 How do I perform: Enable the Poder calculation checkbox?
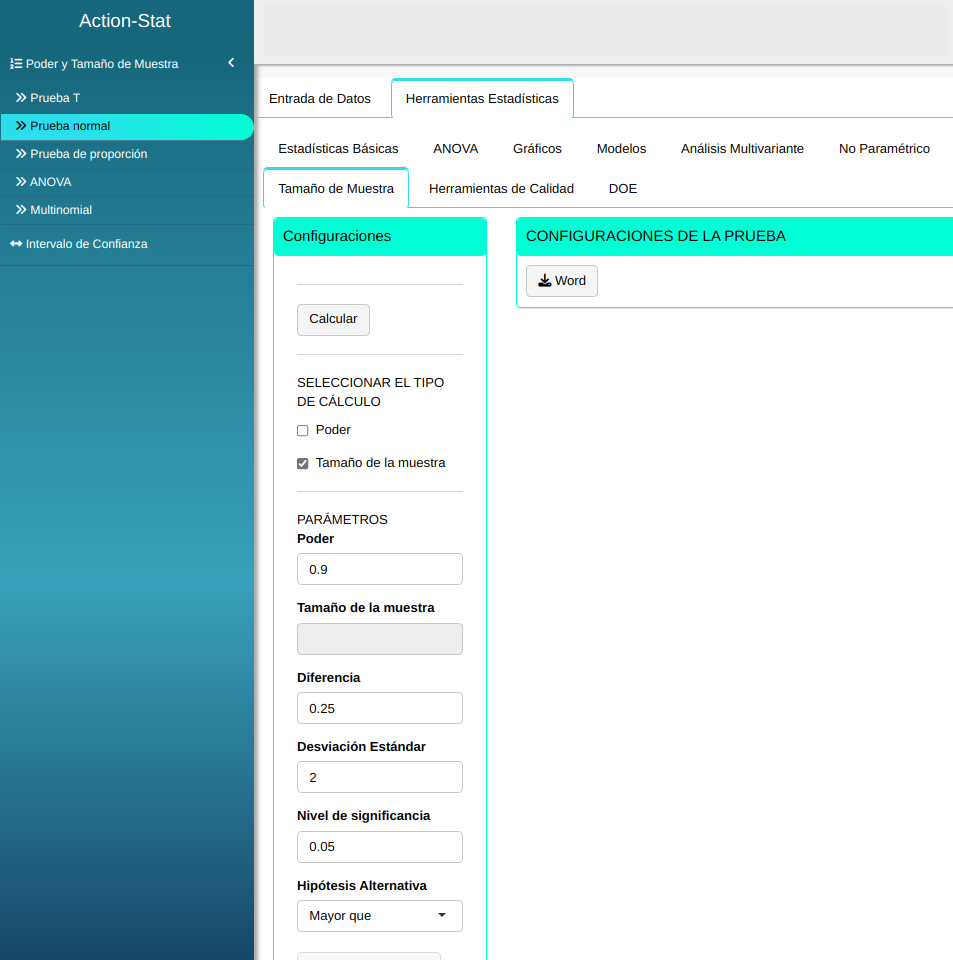coord(303,431)
